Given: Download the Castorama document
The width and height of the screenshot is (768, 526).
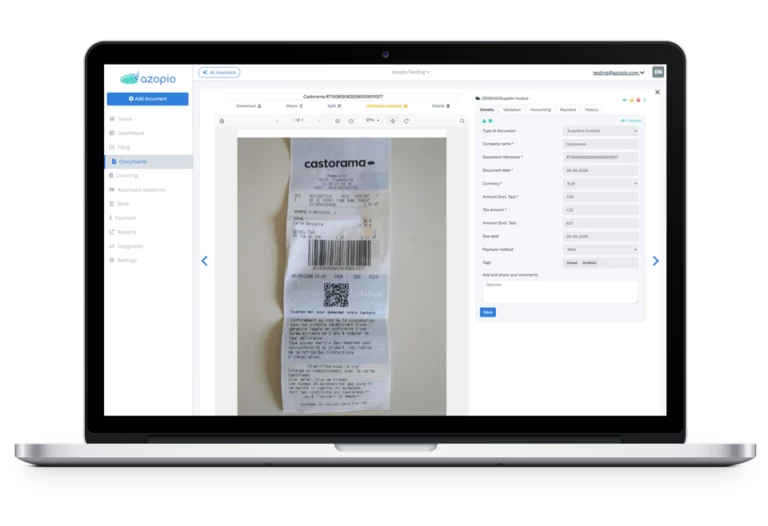Looking at the screenshot, I should pos(249,106).
